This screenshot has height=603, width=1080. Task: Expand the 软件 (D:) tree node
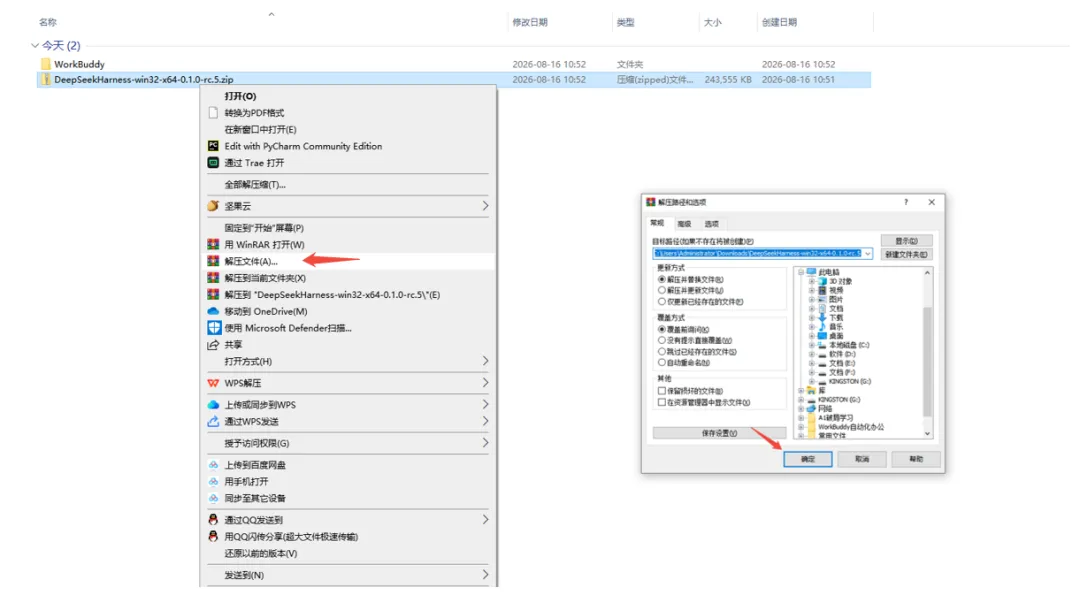click(811, 354)
